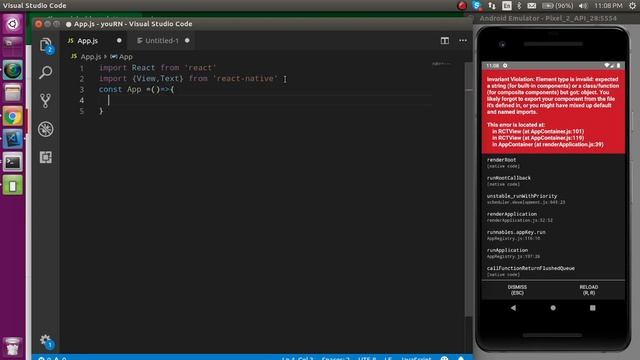Open the Explorer view in activity bar
The width and height of the screenshot is (640, 360).
[x=46, y=45]
